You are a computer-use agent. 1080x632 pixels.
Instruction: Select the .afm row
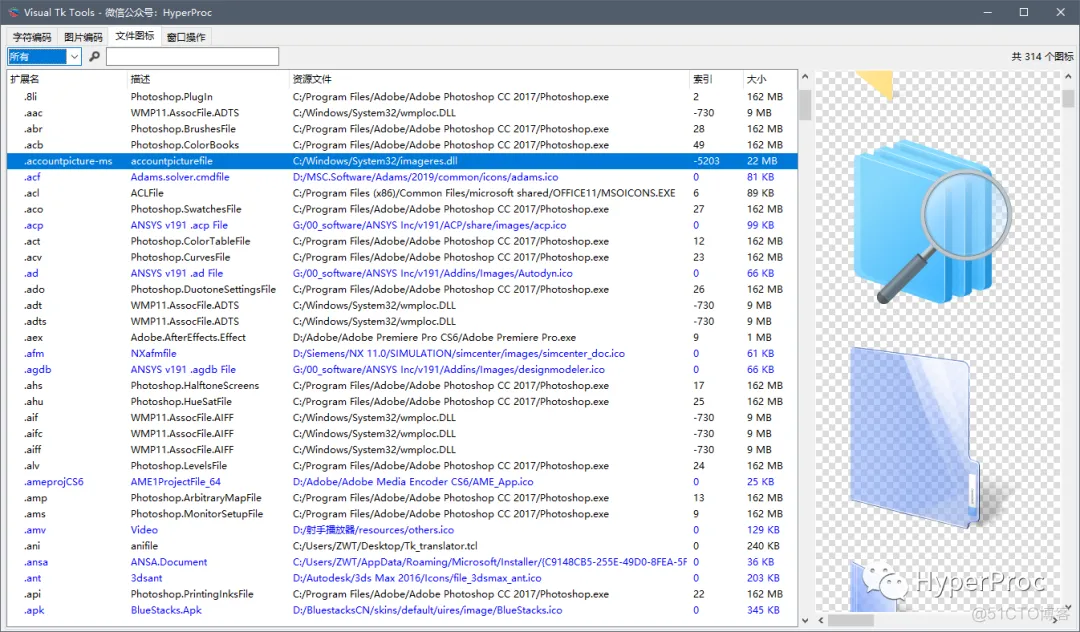coord(402,354)
